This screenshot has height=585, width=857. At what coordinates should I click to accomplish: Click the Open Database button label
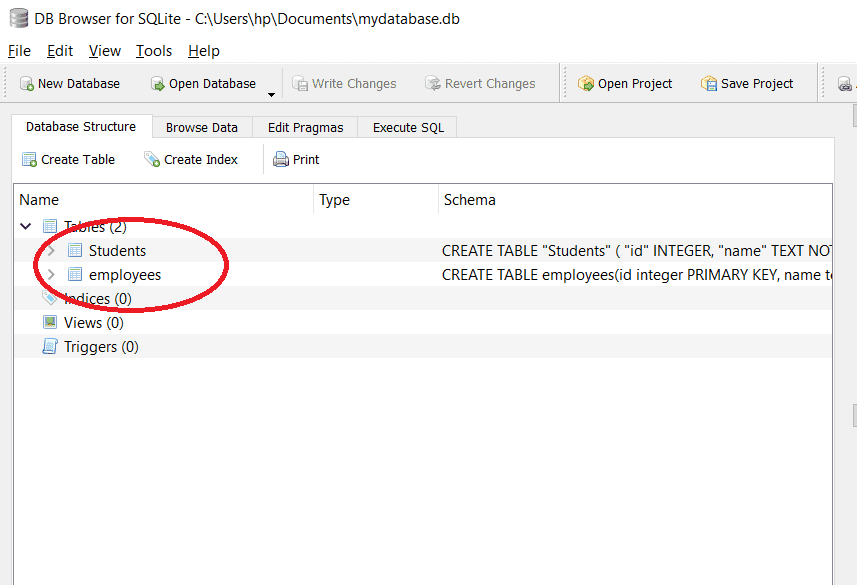click(212, 84)
